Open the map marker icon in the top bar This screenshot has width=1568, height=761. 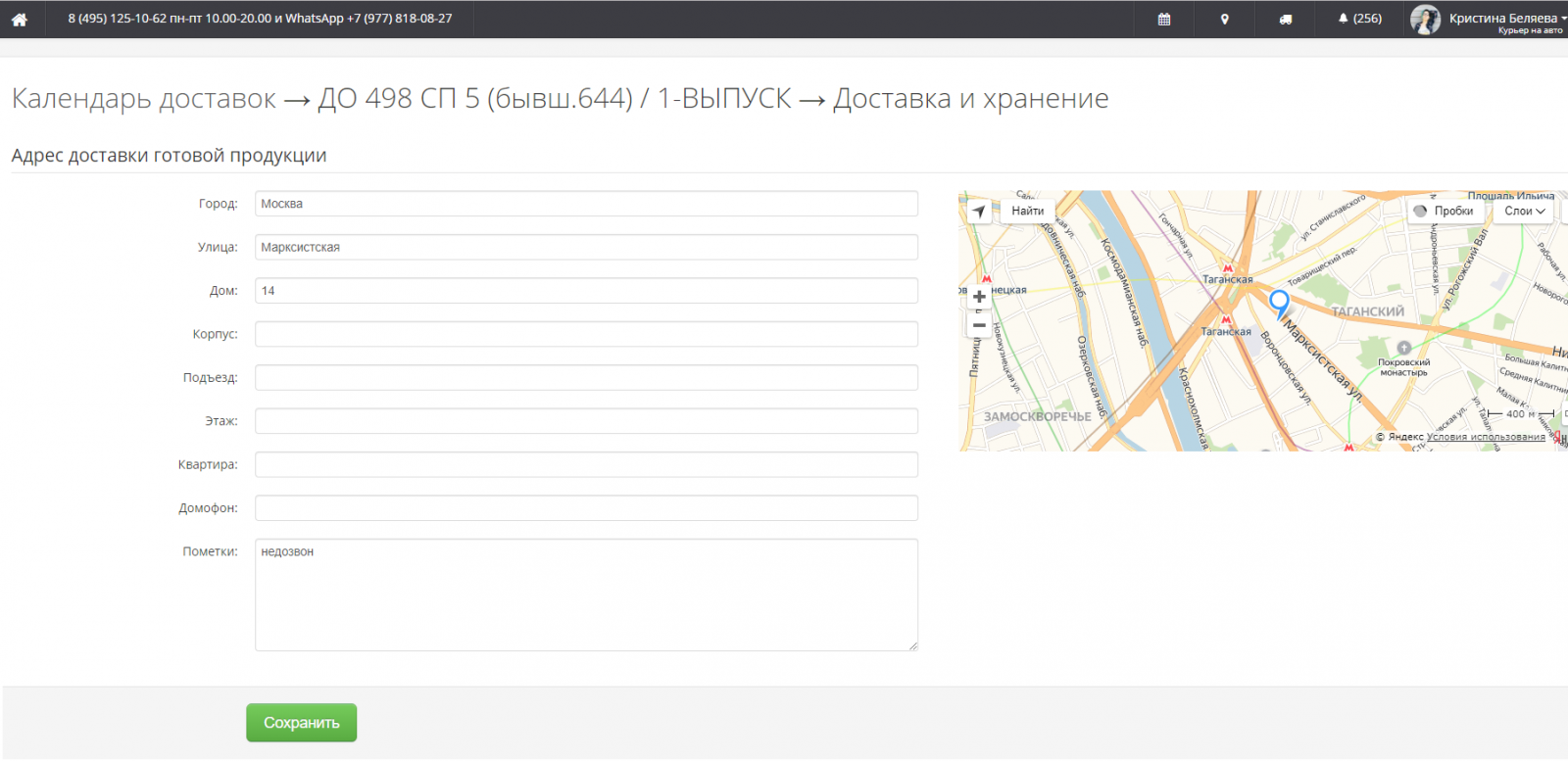pos(1224,19)
